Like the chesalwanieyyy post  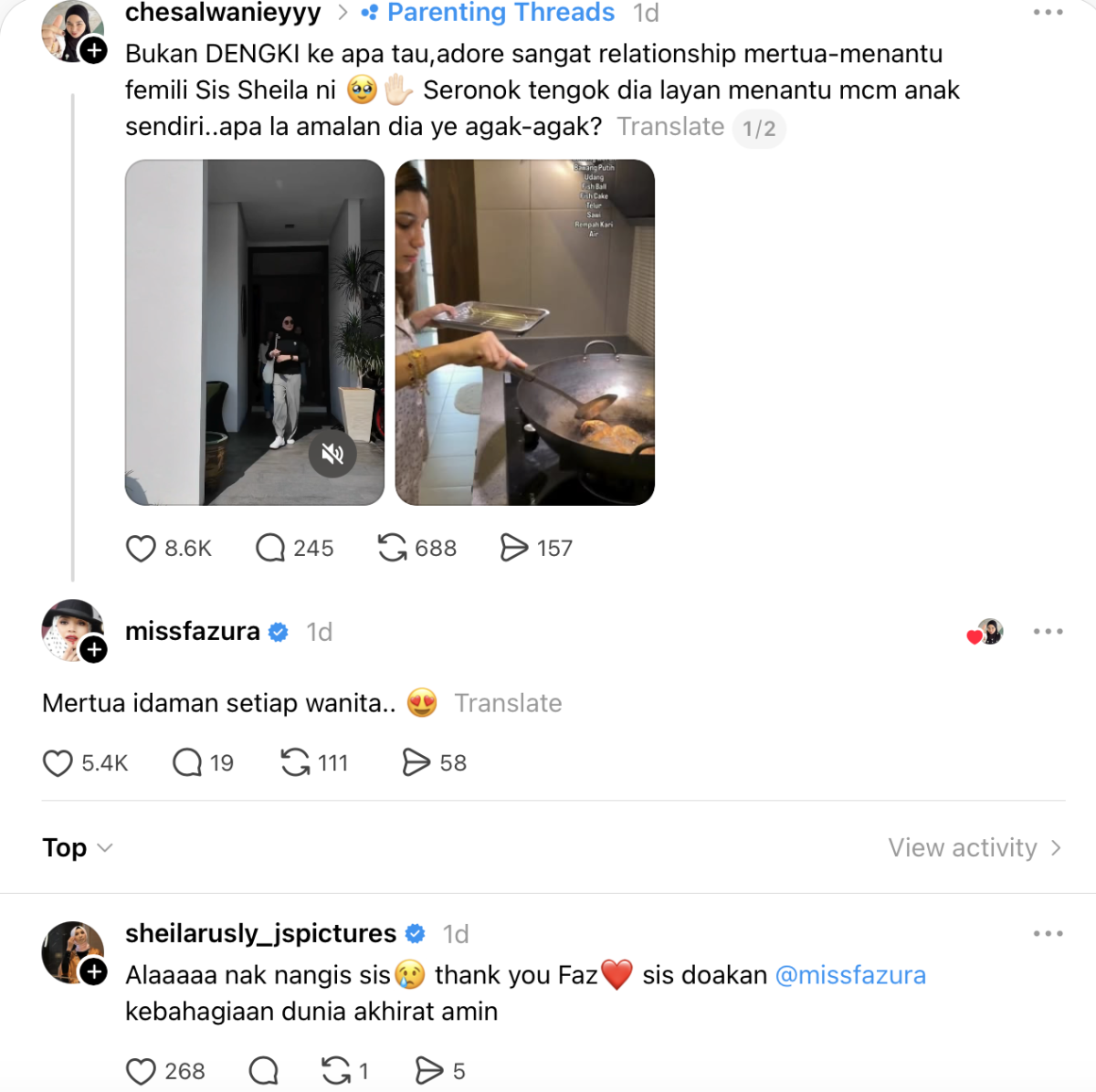(x=141, y=549)
